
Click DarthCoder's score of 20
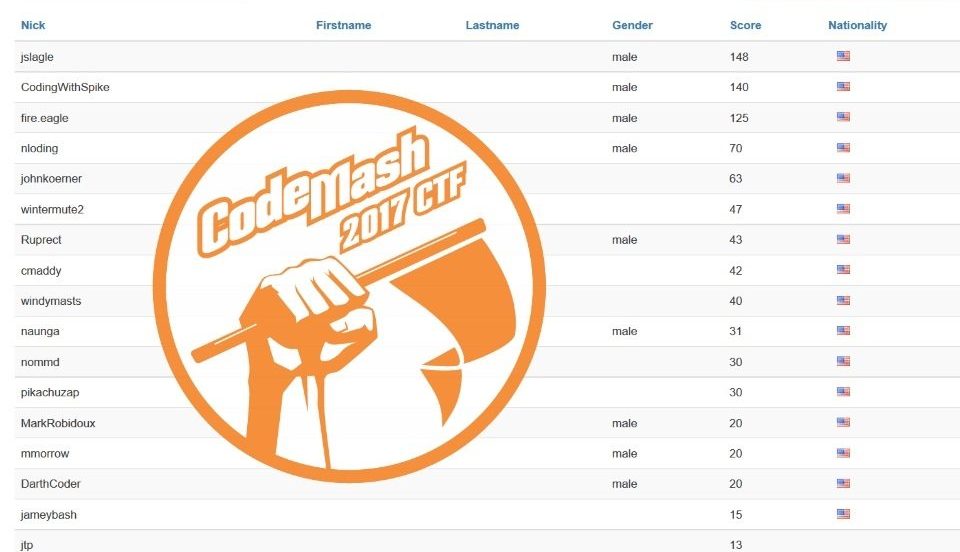point(736,483)
